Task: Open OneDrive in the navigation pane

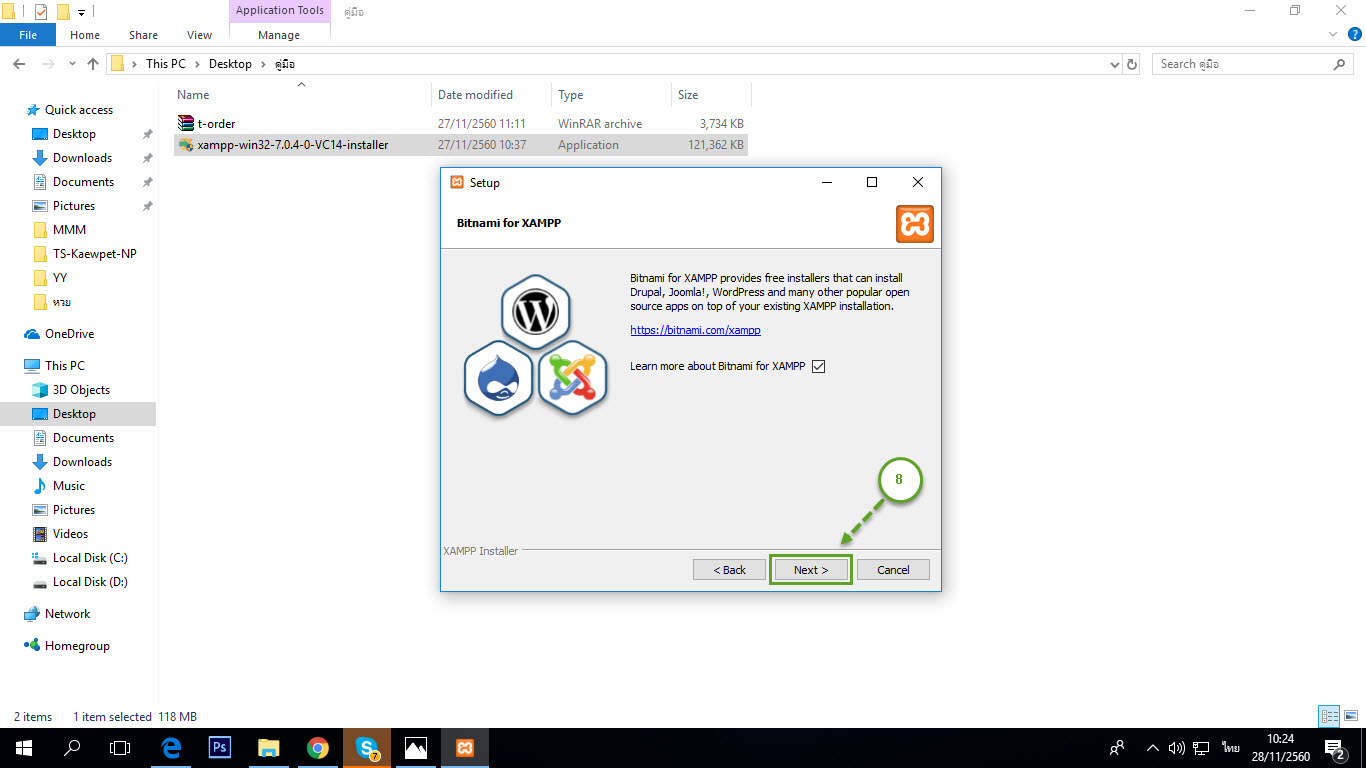Action: pos(69,334)
